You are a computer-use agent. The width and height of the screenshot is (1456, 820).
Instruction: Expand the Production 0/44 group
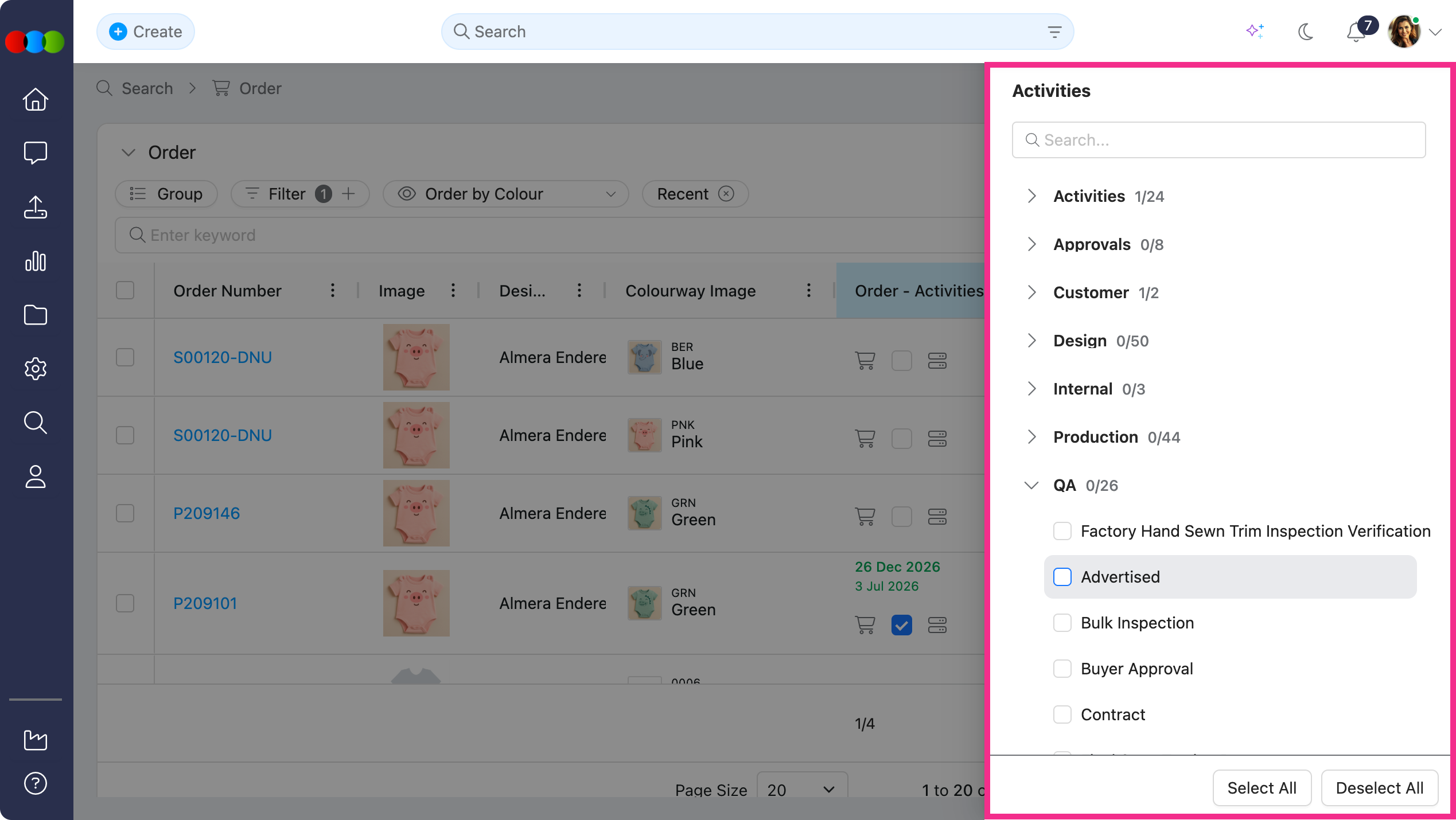(1031, 437)
